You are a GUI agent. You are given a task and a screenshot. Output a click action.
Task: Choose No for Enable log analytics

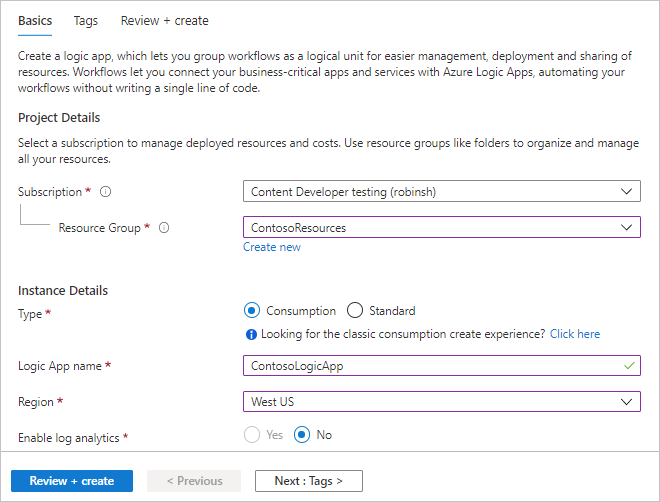point(302,435)
